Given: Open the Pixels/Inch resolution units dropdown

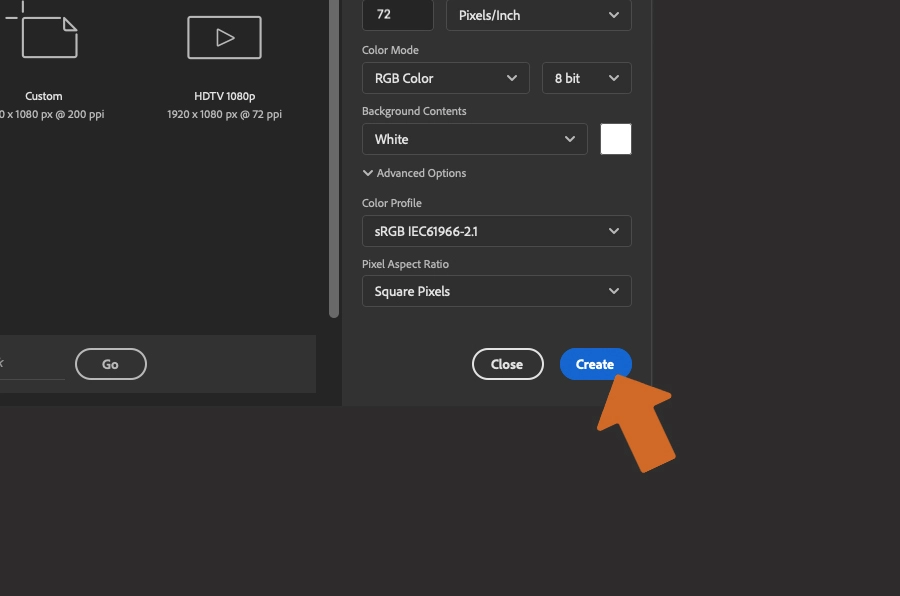Looking at the screenshot, I should coord(538,15).
